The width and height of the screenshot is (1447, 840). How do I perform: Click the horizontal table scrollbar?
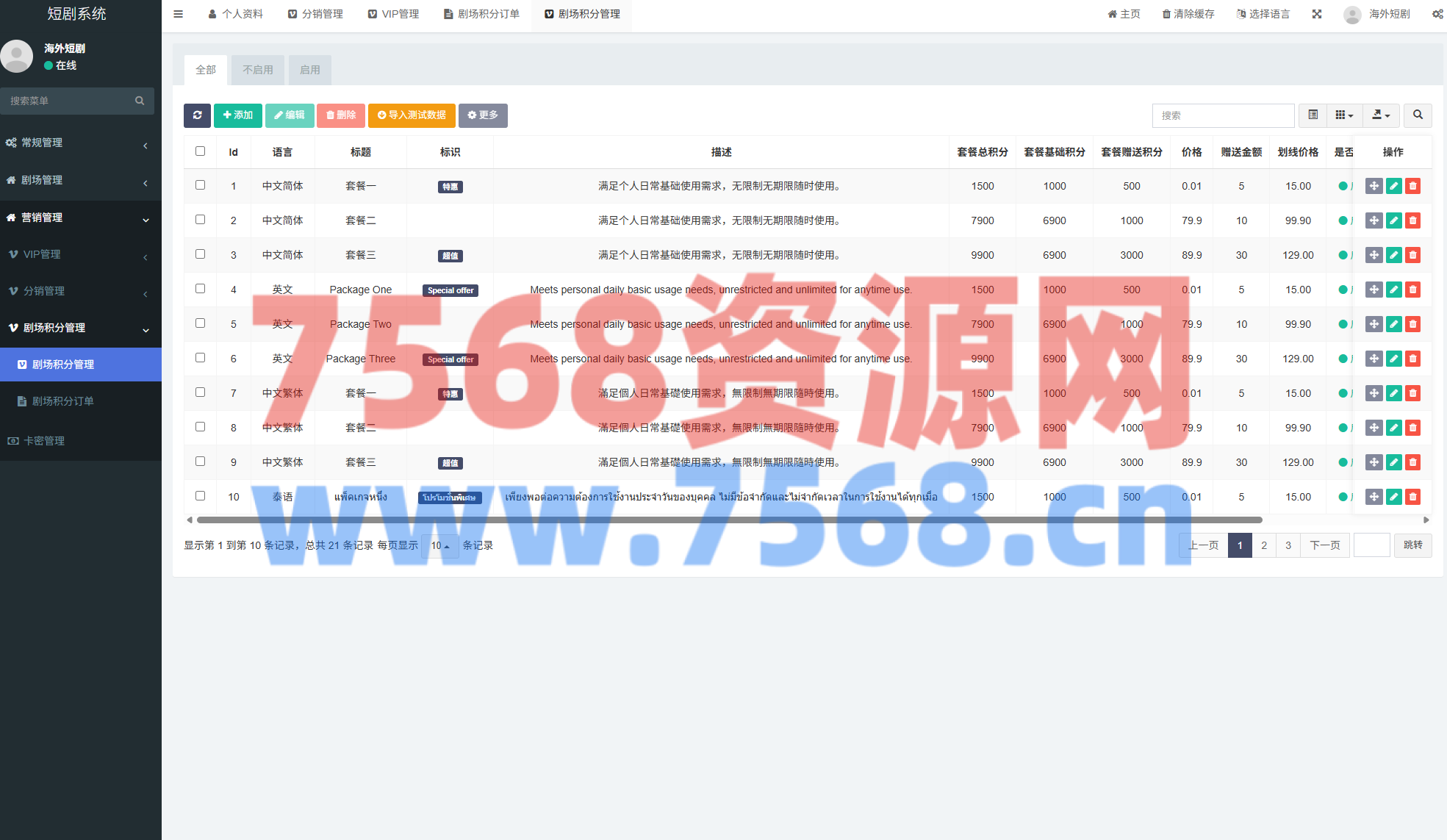[729, 520]
